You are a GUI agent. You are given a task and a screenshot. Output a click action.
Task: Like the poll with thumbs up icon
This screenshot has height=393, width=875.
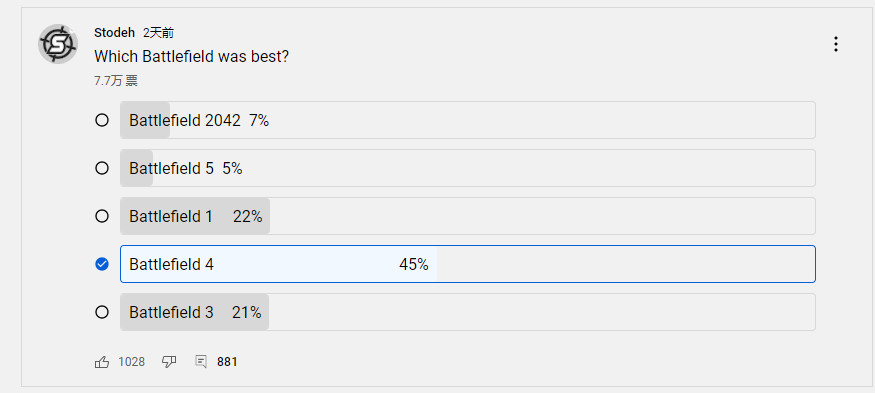(102, 362)
